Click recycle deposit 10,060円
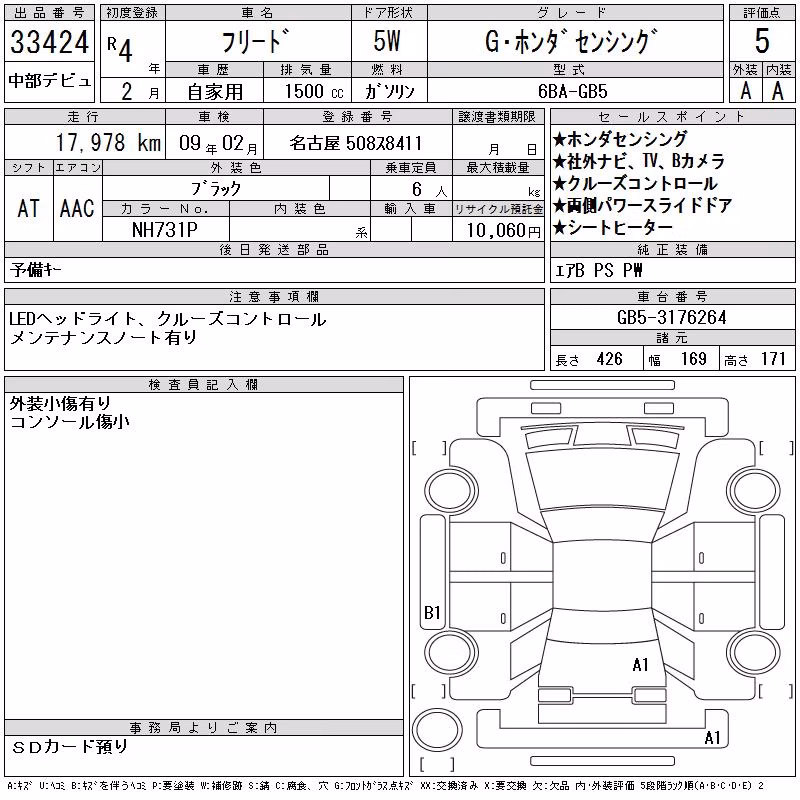Viewport: 800px width, 800px height. [503, 231]
